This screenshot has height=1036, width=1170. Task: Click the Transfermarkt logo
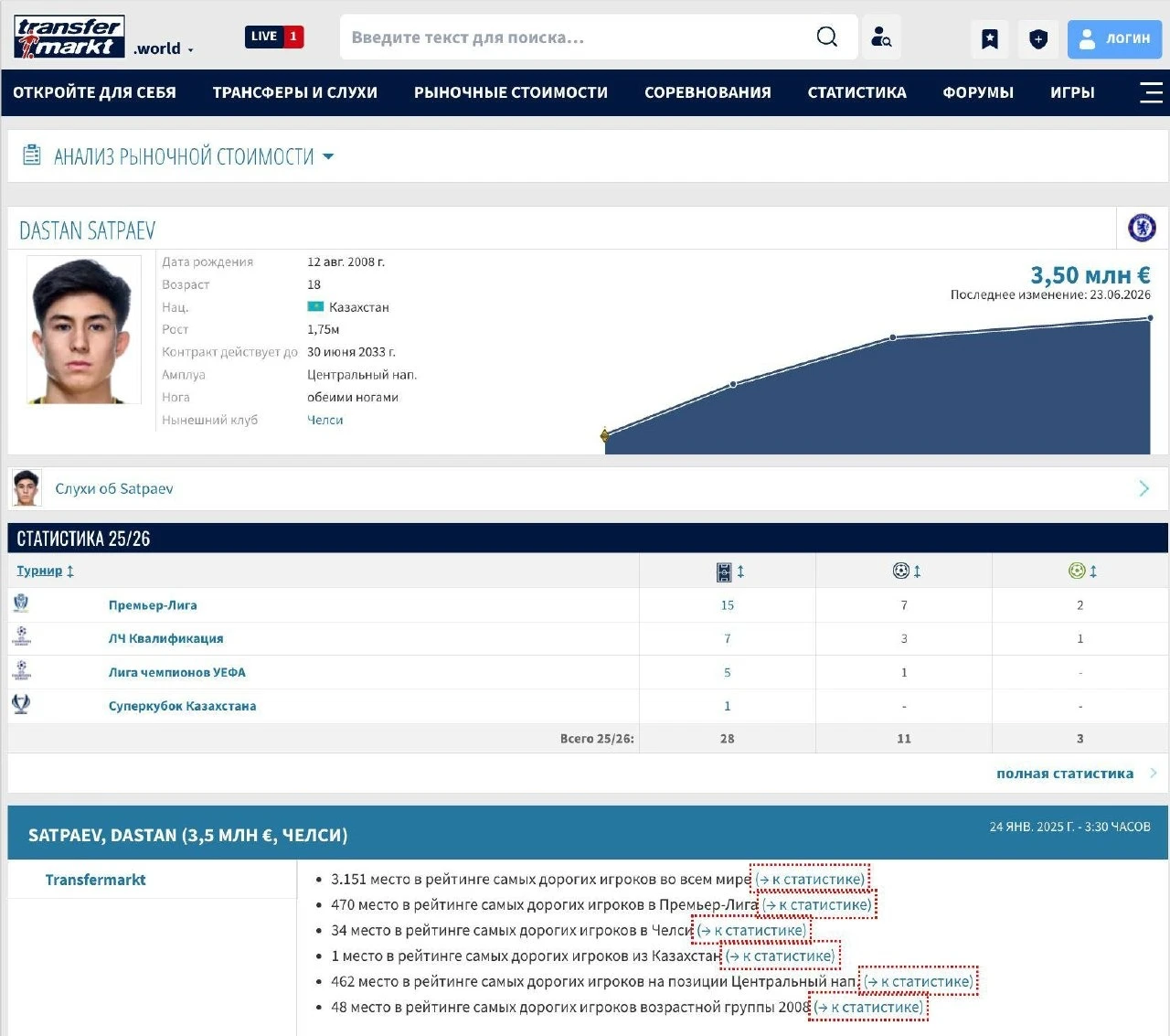(69, 37)
